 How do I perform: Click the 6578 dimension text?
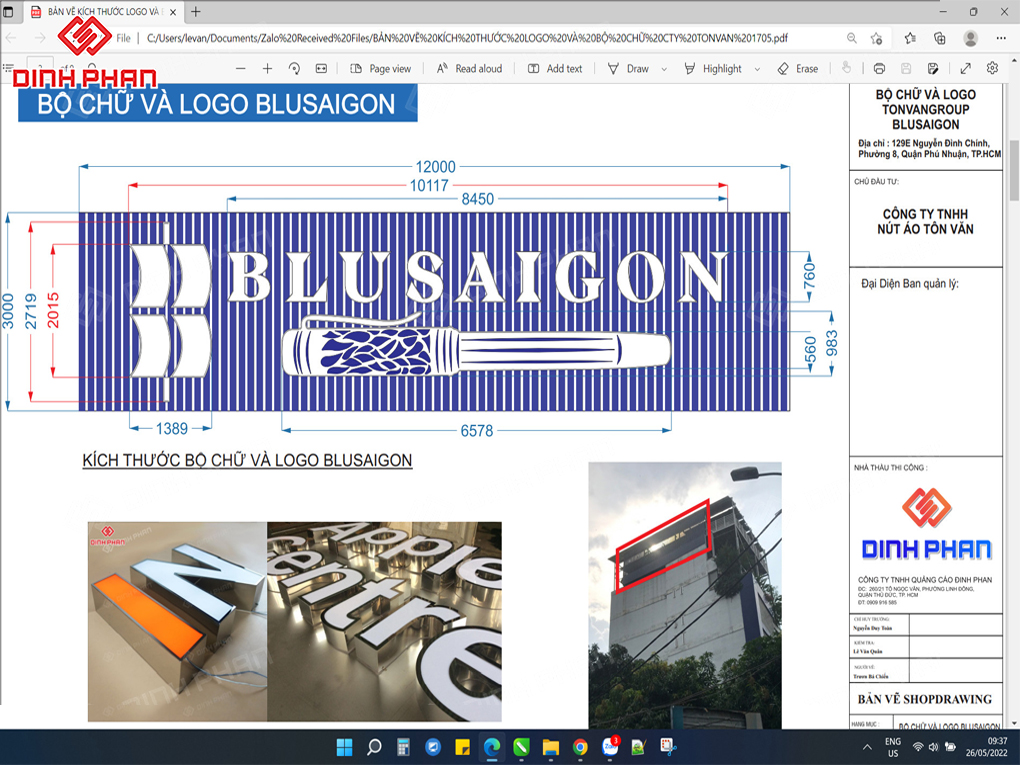(x=476, y=431)
